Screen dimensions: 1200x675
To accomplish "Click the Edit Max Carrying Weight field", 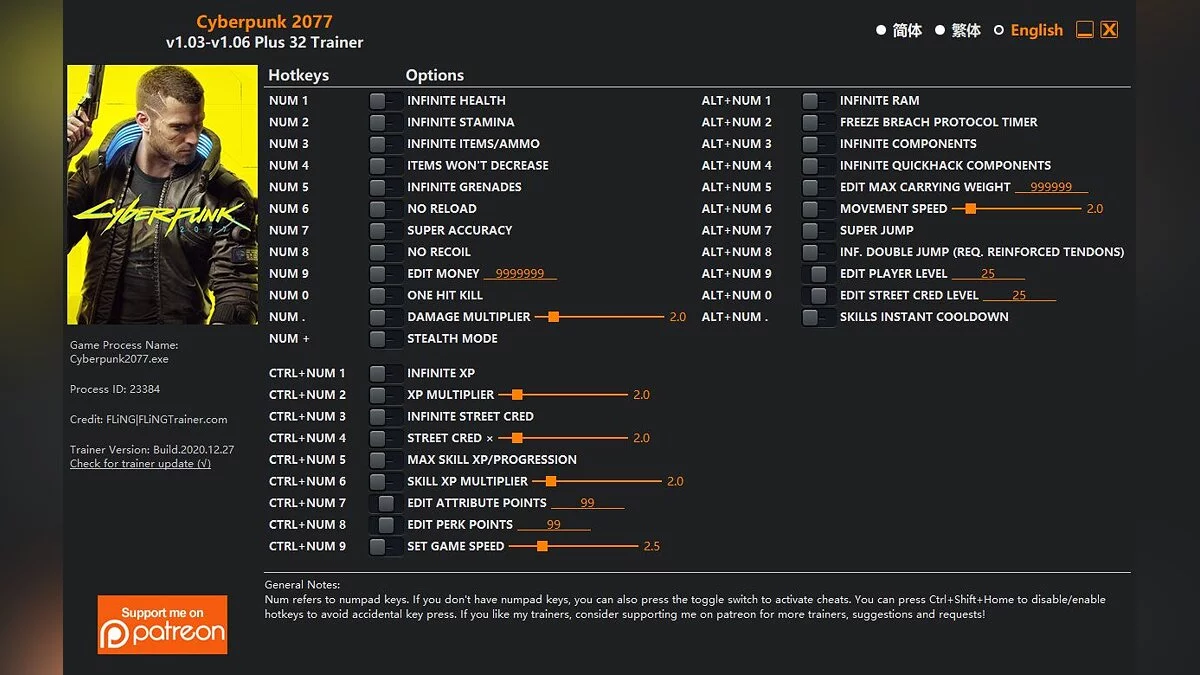I will pos(1051,187).
